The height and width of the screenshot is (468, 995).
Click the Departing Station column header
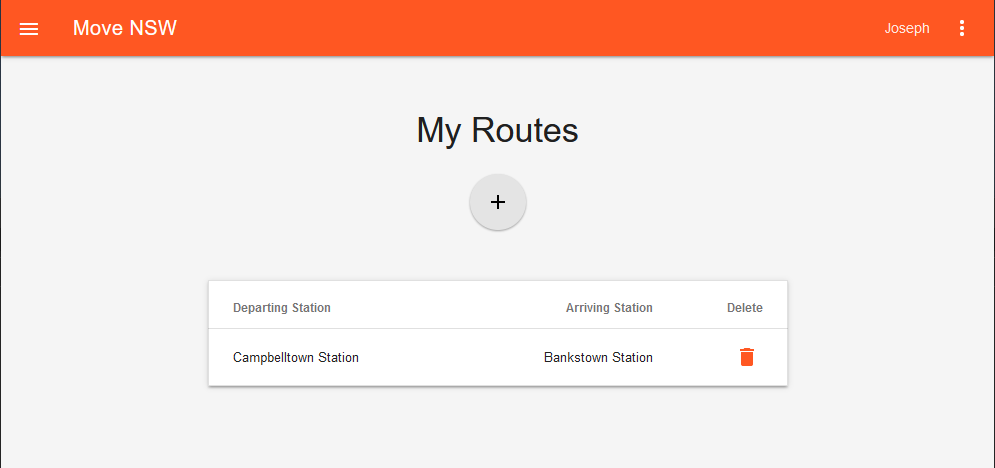(x=282, y=308)
